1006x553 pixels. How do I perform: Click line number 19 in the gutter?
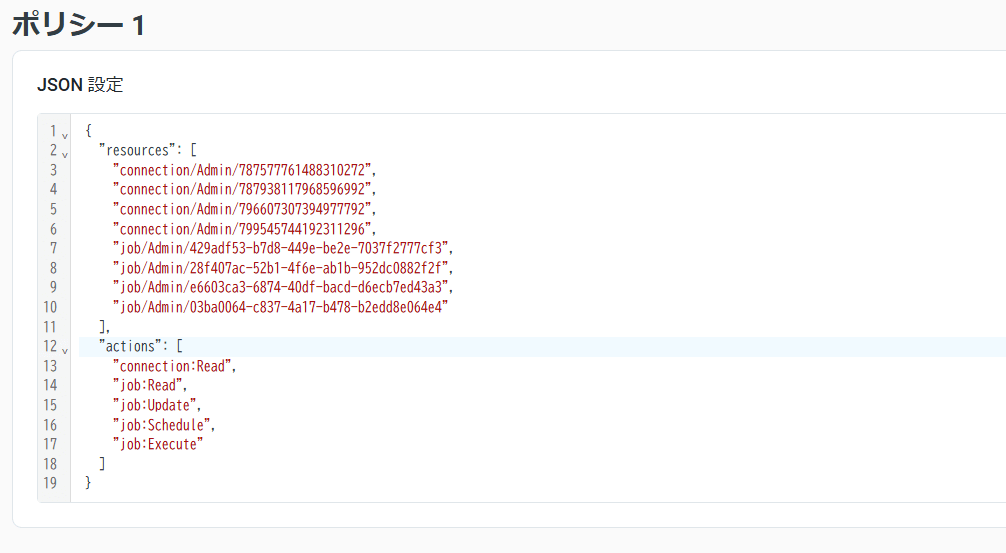50,483
